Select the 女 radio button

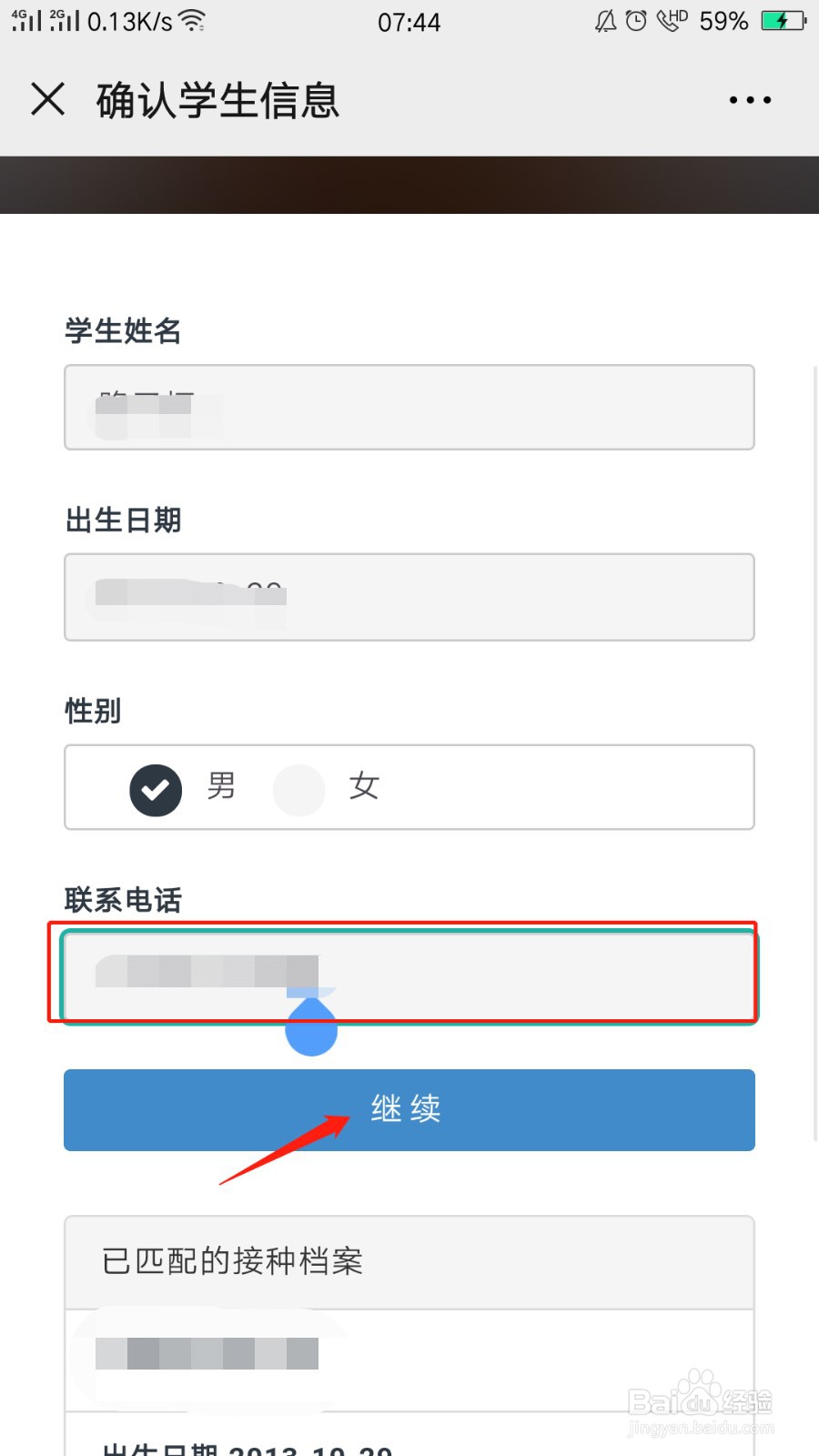click(x=299, y=790)
